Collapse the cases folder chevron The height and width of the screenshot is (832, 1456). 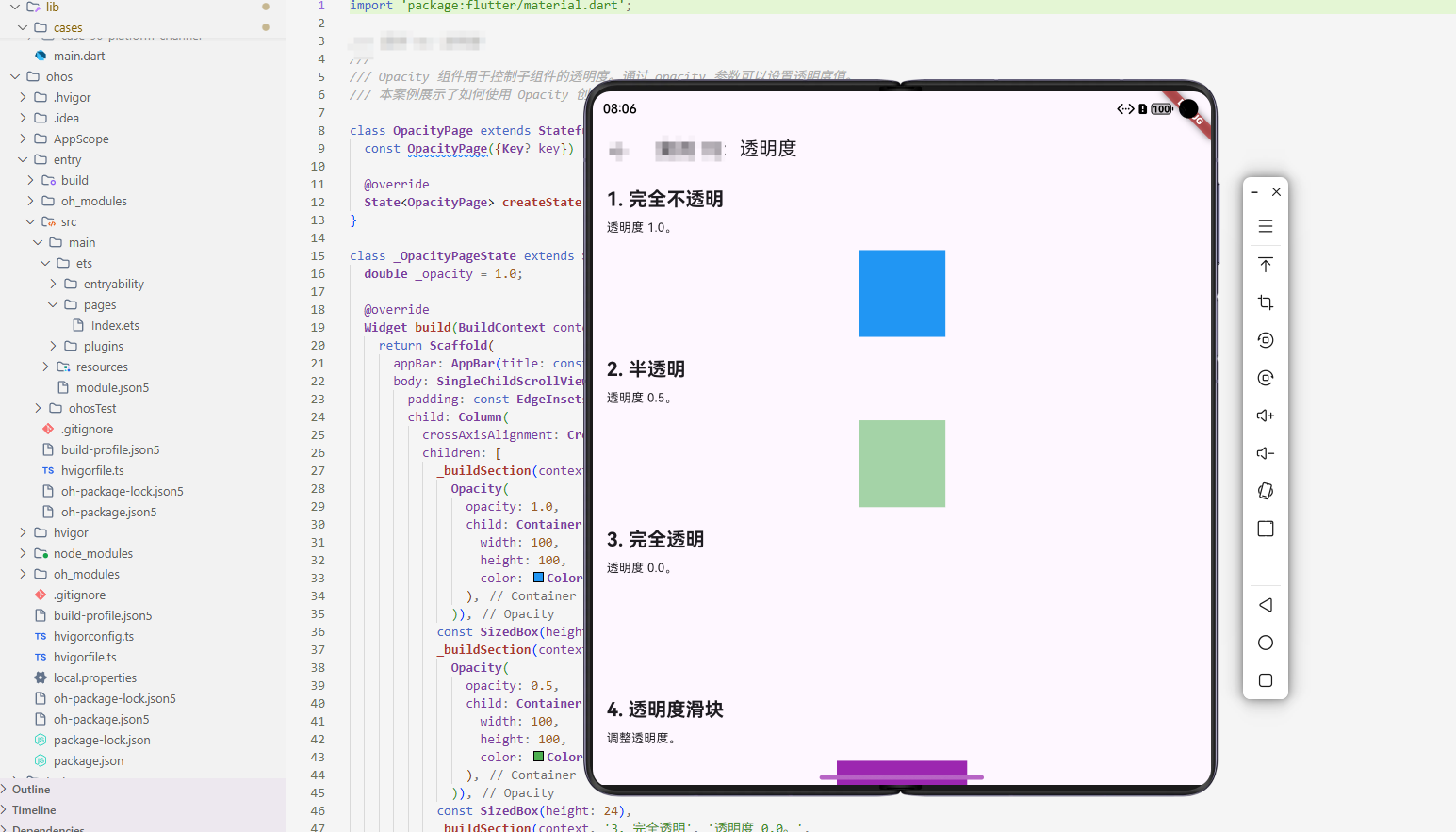(x=23, y=27)
